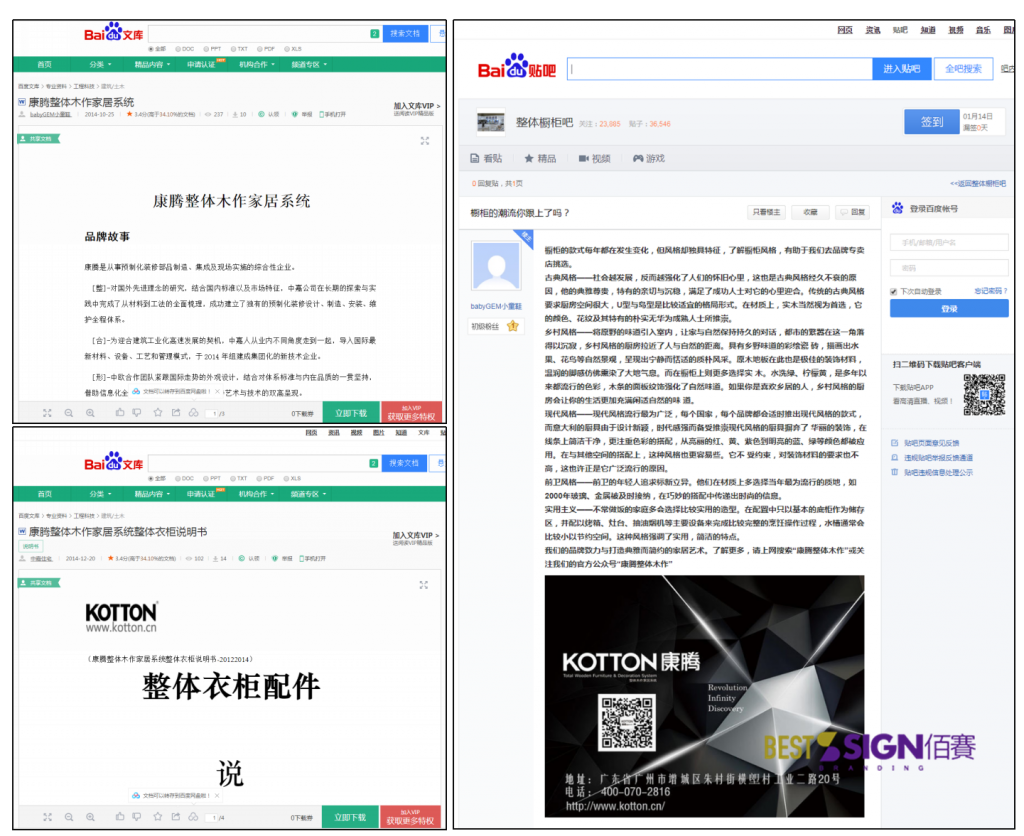Tieba QR code for downloading the app
1024x836 pixels.
pos(984,394)
